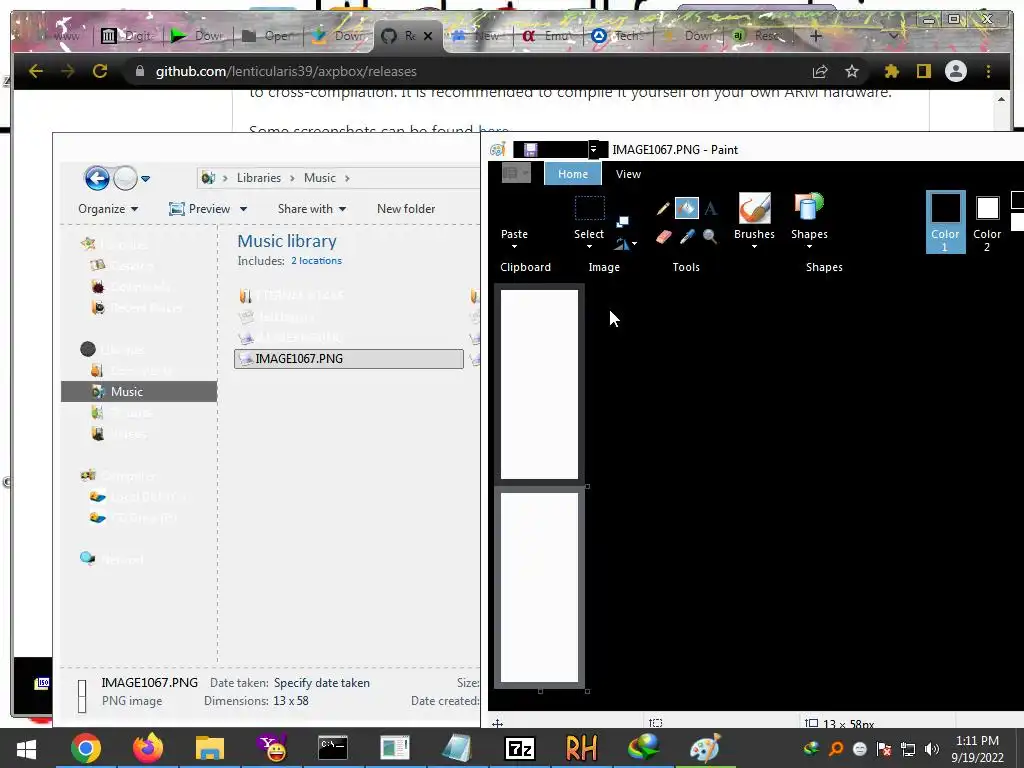Open the Paint file menu button
This screenshot has height=768, width=1024.
(516, 174)
